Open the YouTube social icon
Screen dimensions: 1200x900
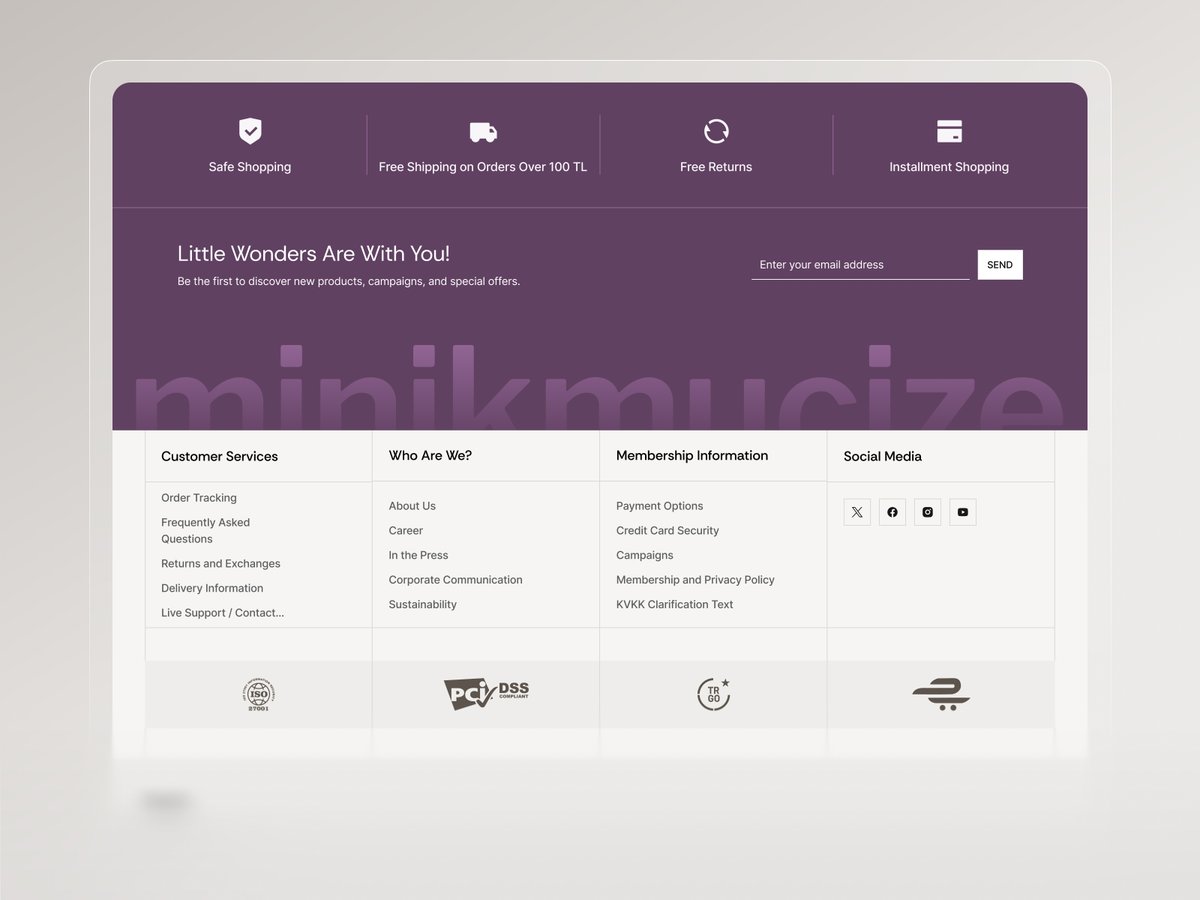(962, 512)
